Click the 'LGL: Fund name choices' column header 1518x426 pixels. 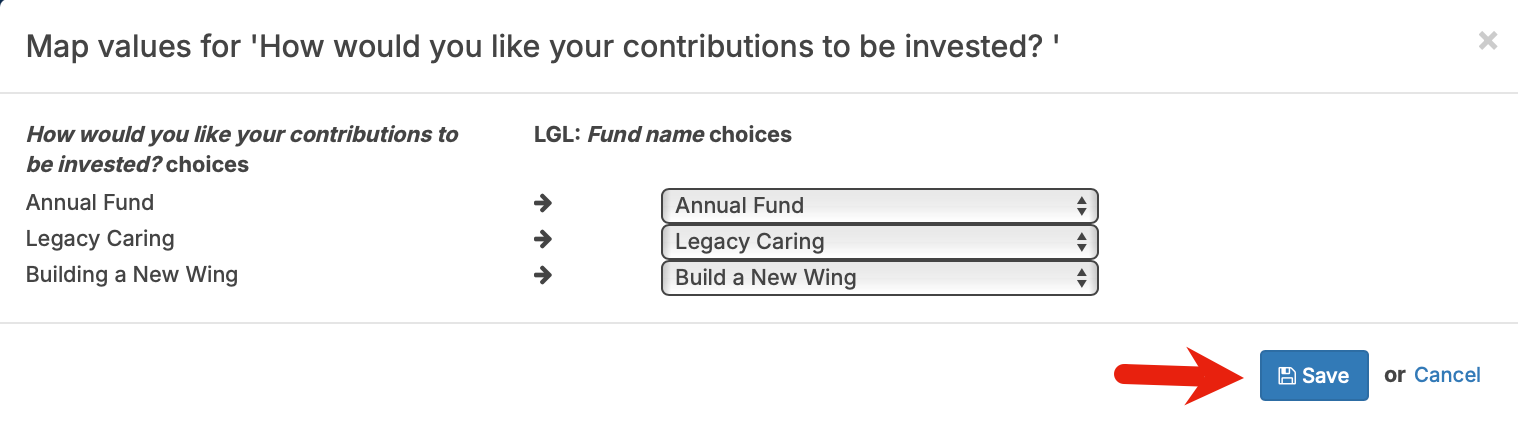pyautogui.click(x=663, y=134)
